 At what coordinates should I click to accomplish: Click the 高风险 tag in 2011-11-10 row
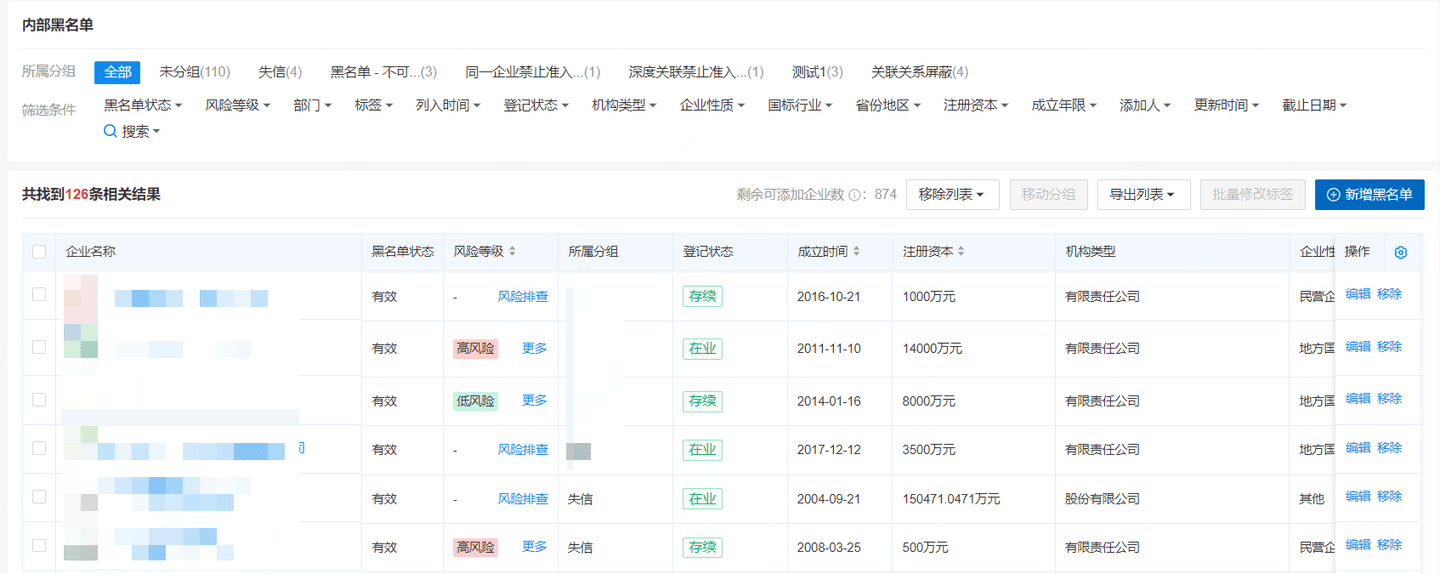point(475,348)
